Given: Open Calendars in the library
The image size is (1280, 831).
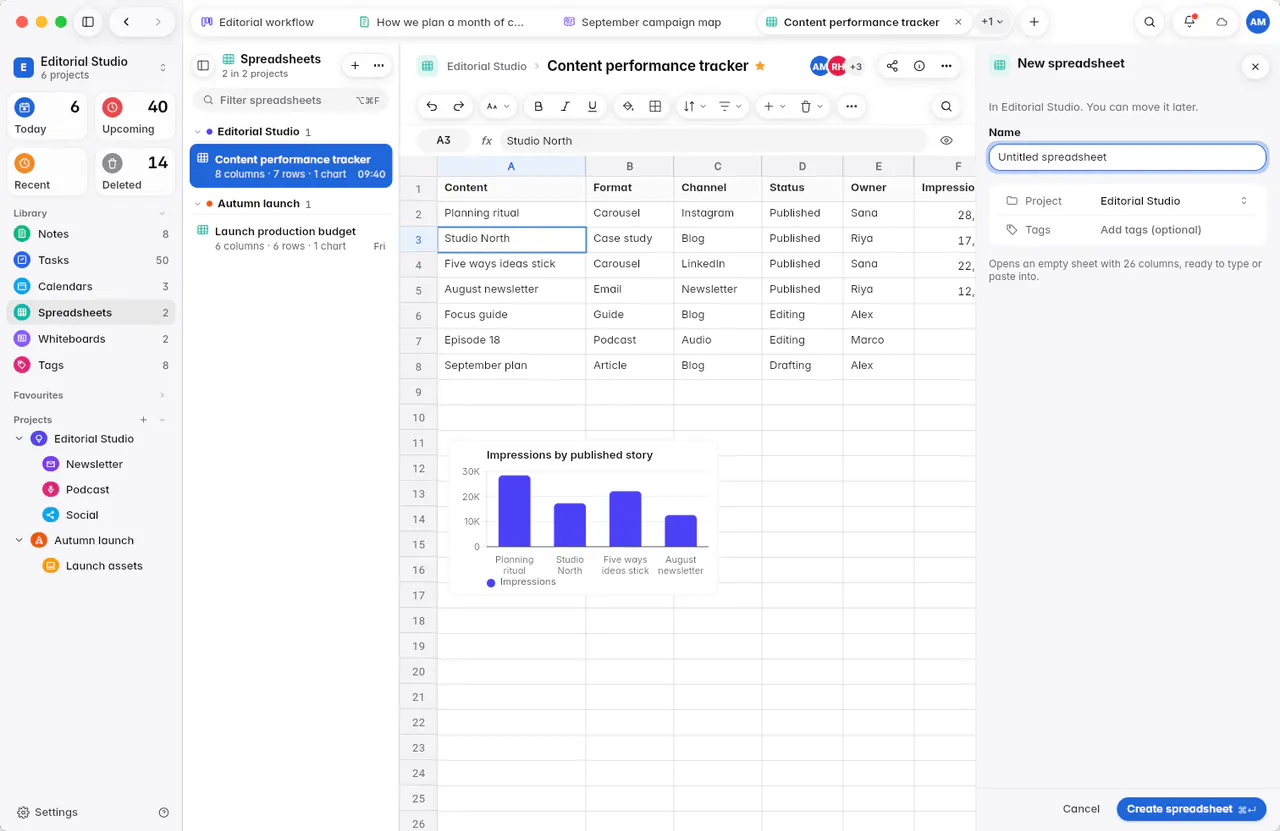Looking at the screenshot, I should 91,286.
